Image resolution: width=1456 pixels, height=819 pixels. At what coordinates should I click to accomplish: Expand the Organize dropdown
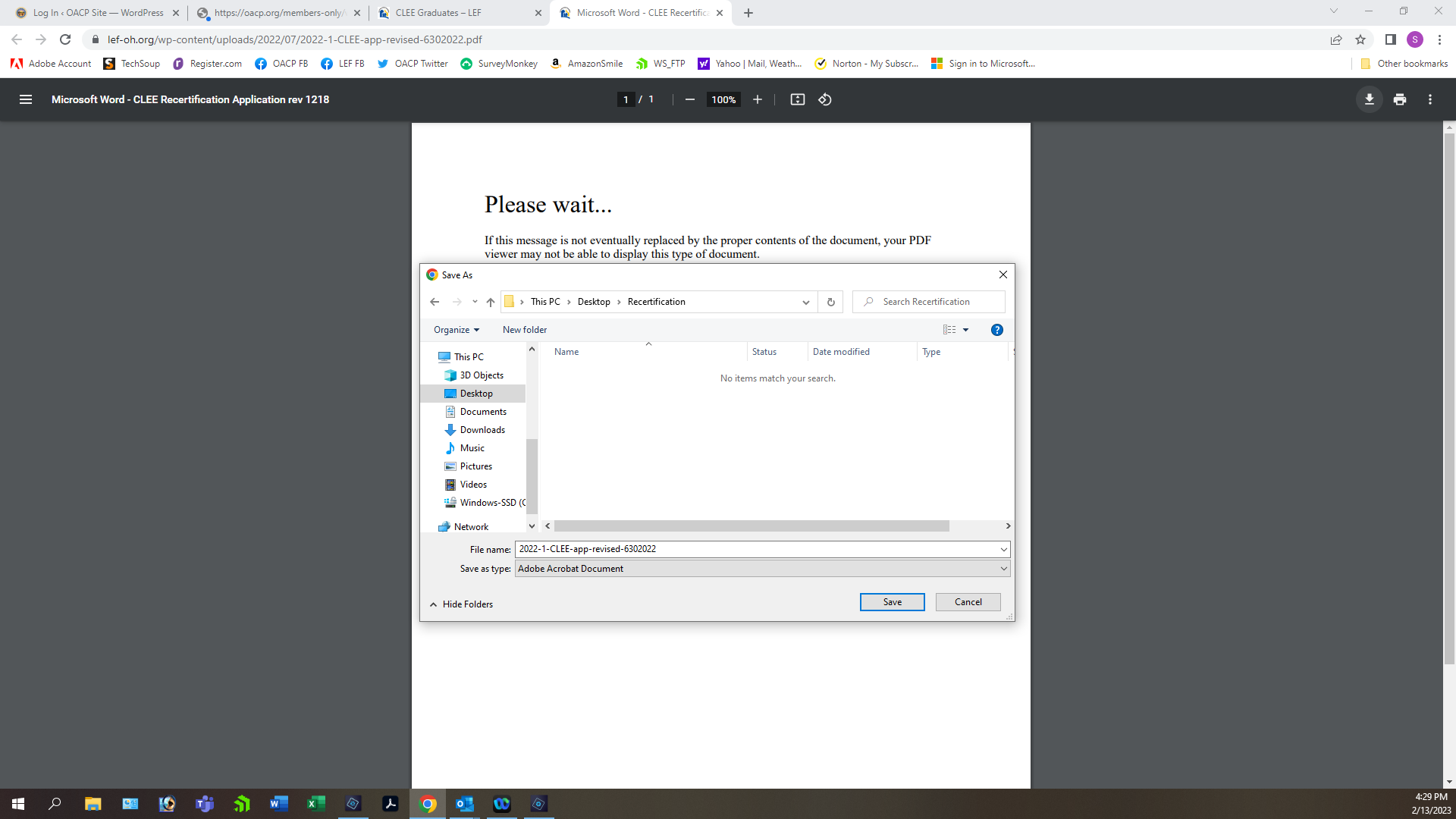point(456,330)
